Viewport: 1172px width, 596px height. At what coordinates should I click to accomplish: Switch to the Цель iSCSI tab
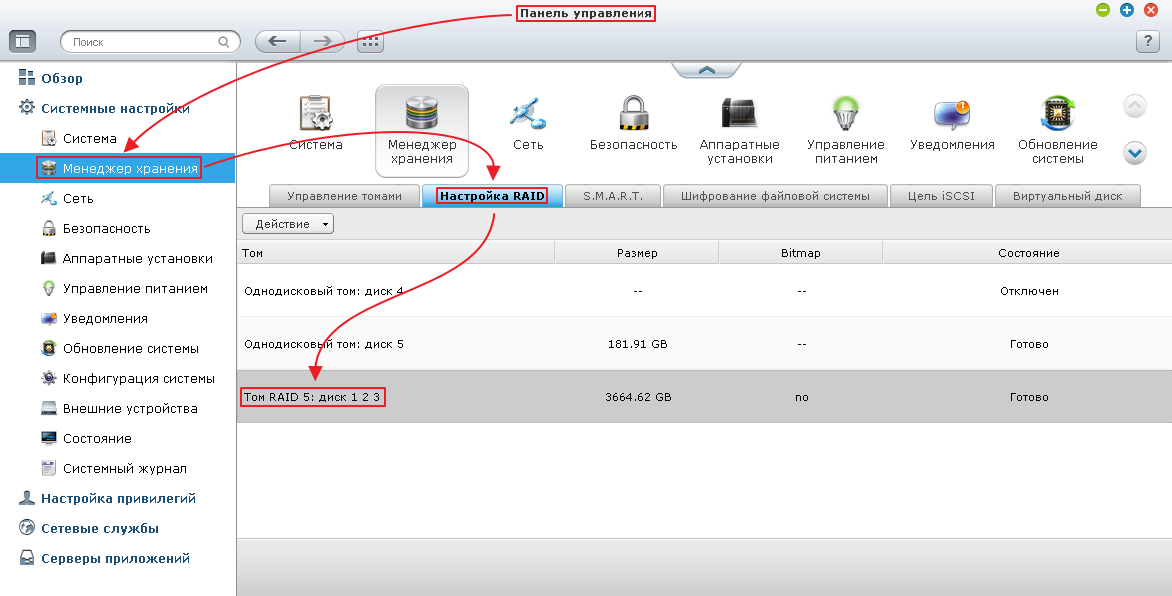pyautogui.click(x=941, y=196)
